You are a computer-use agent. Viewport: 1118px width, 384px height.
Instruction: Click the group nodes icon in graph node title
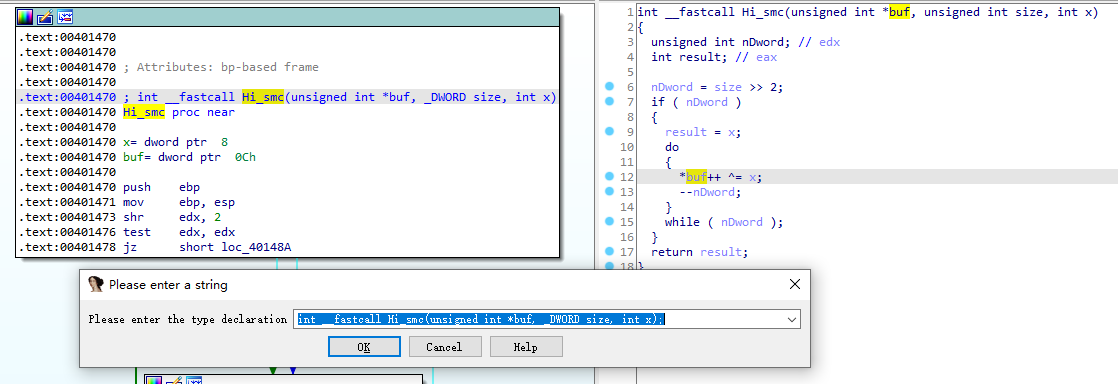64,17
